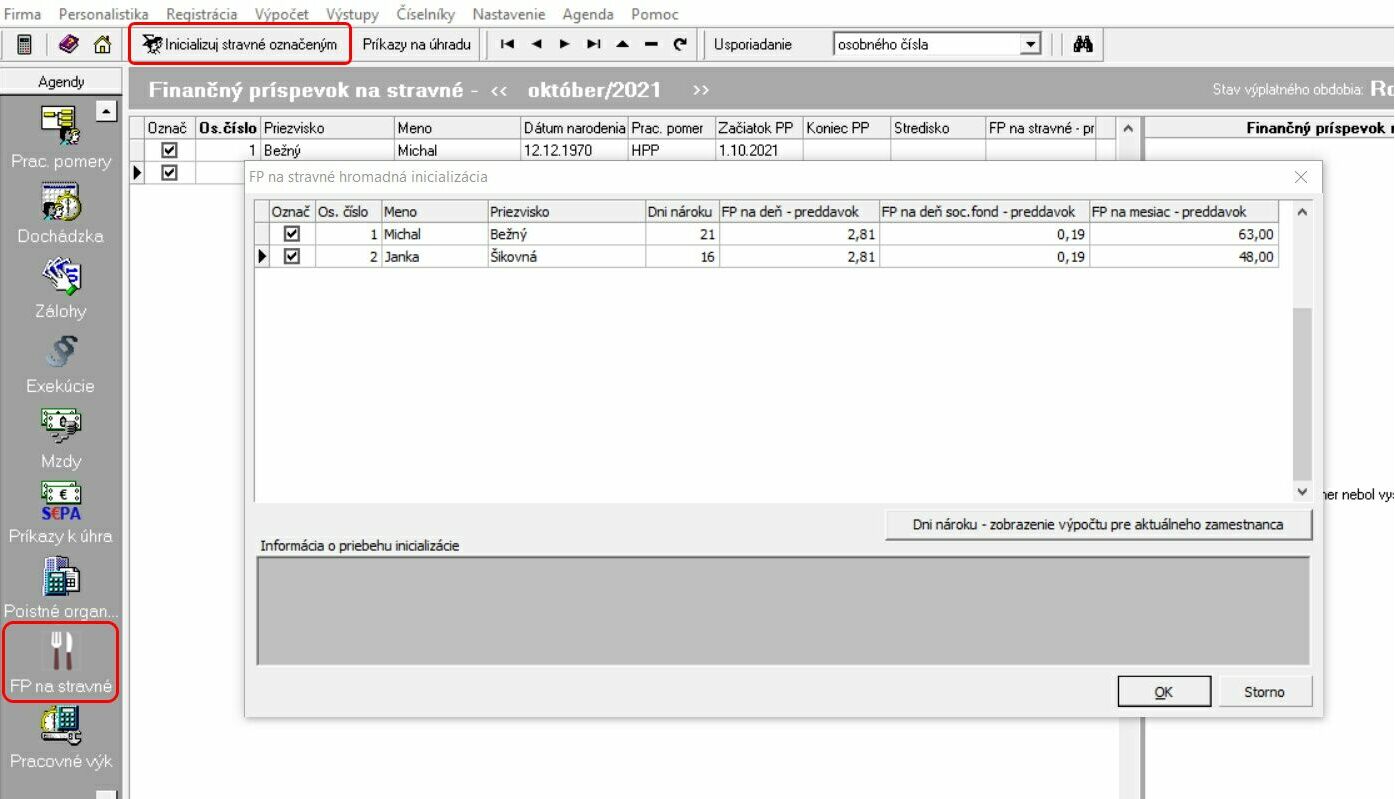Select Dni nároku value 16

pos(682,256)
